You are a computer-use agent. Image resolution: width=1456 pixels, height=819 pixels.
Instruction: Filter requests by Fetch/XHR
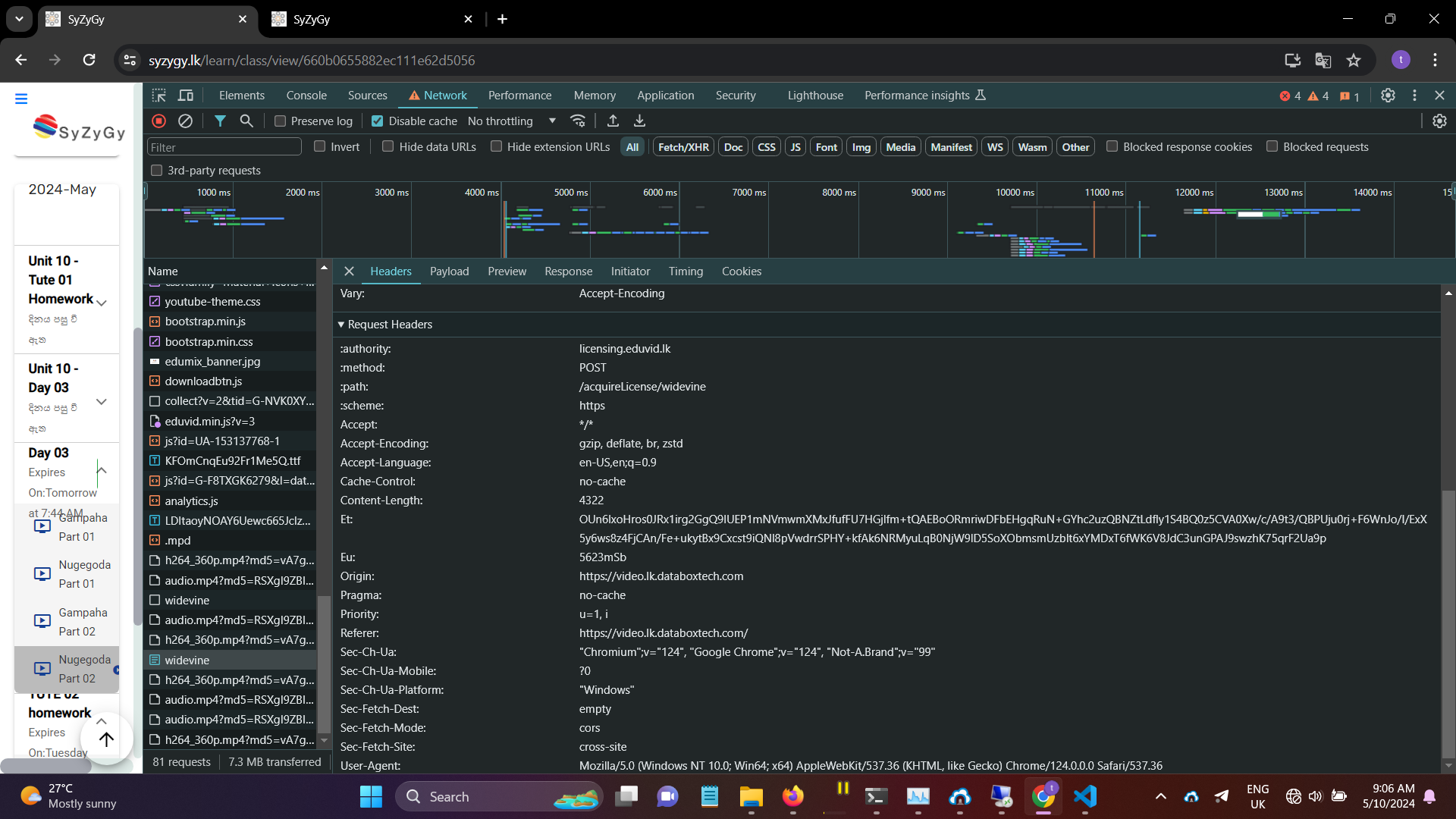click(x=683, y=147)
